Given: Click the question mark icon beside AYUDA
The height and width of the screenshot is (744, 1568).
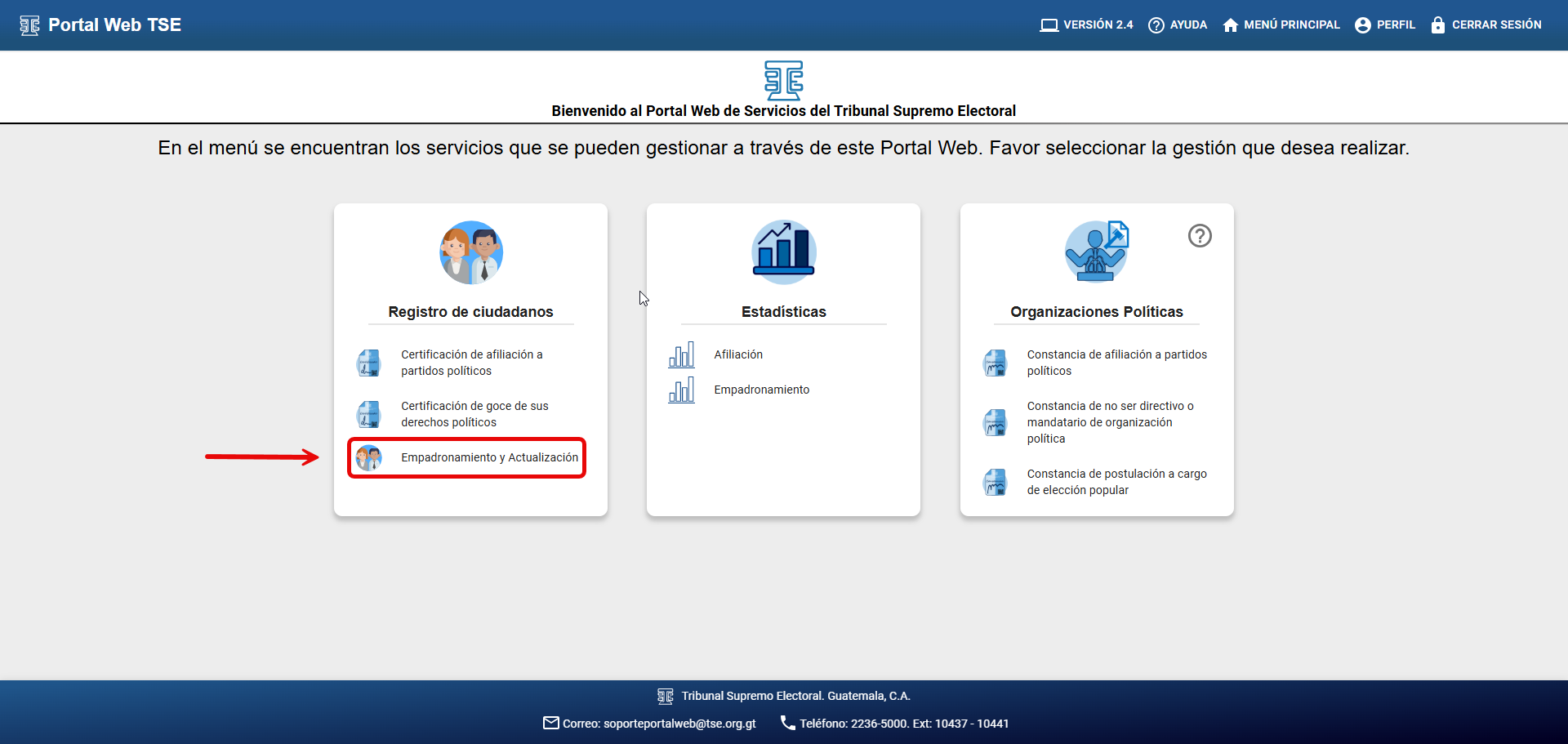Looking at the screenshot, I should tap(1156, 25).
